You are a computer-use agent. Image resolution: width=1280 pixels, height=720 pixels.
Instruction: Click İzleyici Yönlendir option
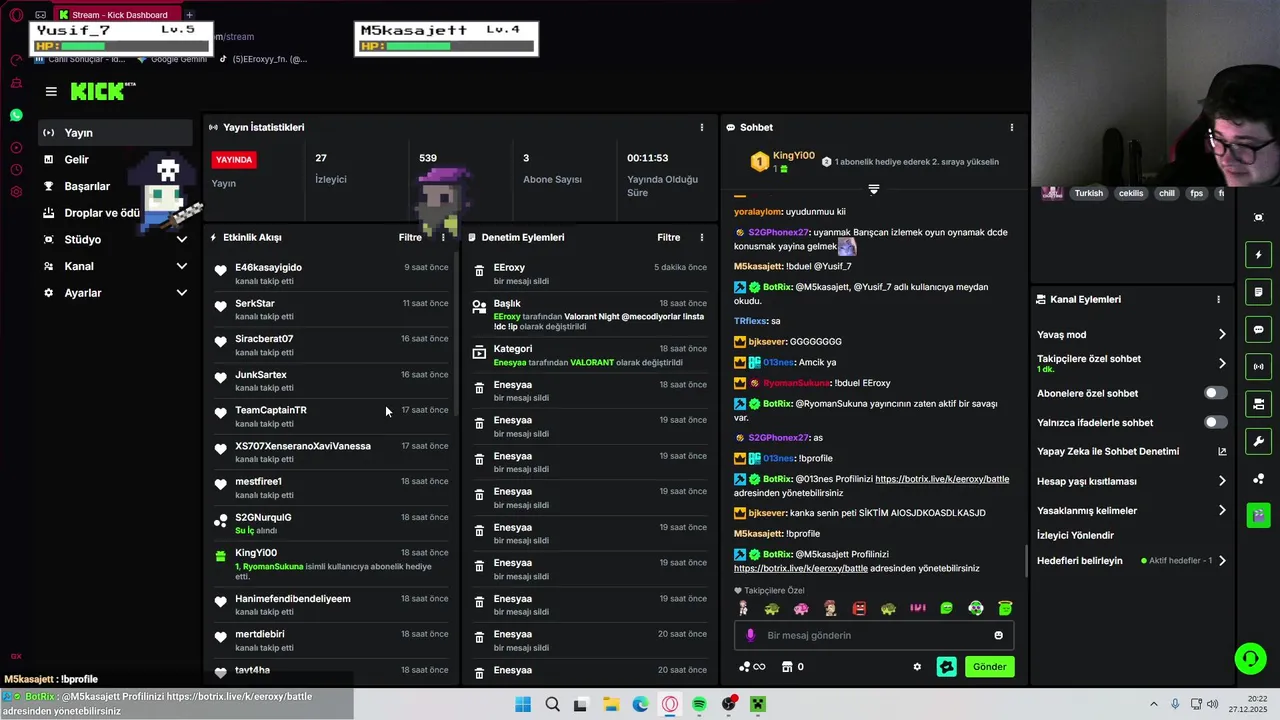pos(1075,535)
